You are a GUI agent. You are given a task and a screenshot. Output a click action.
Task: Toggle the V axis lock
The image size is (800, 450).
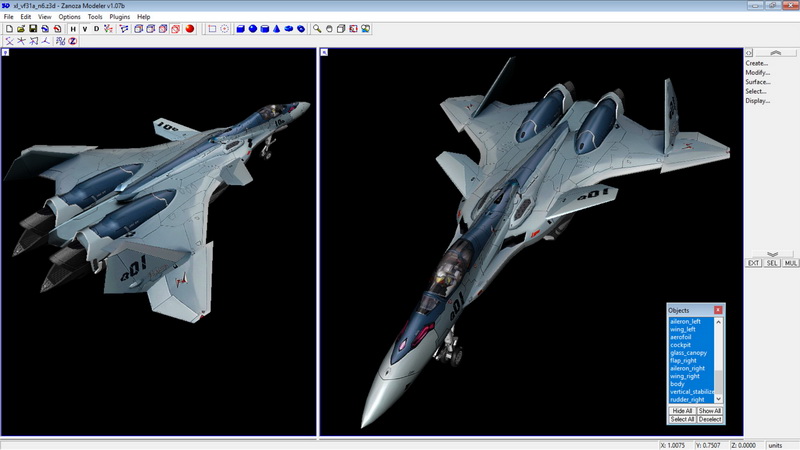(x=85, y=29)
